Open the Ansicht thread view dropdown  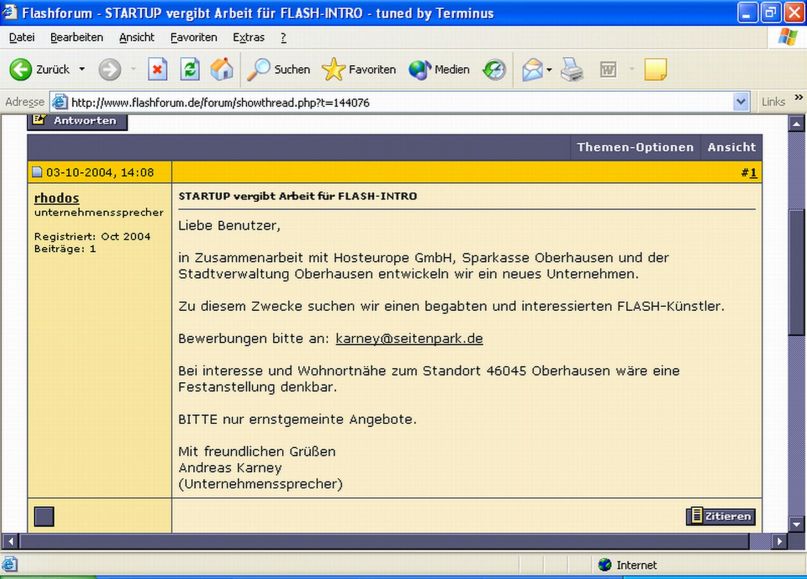tap(731, 147)
